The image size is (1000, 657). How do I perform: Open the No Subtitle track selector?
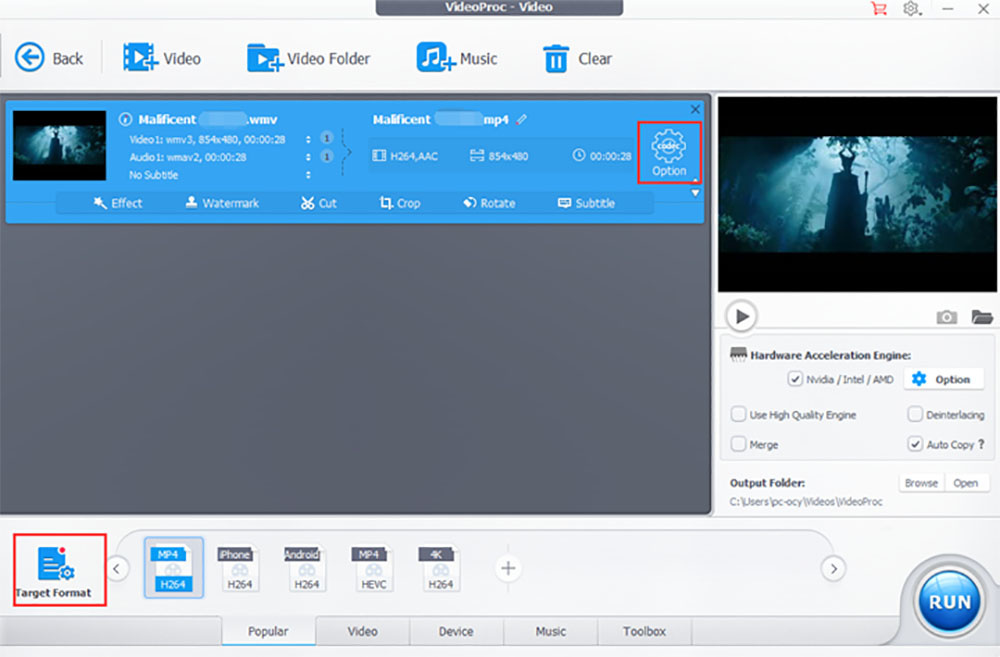click(308, 175)
